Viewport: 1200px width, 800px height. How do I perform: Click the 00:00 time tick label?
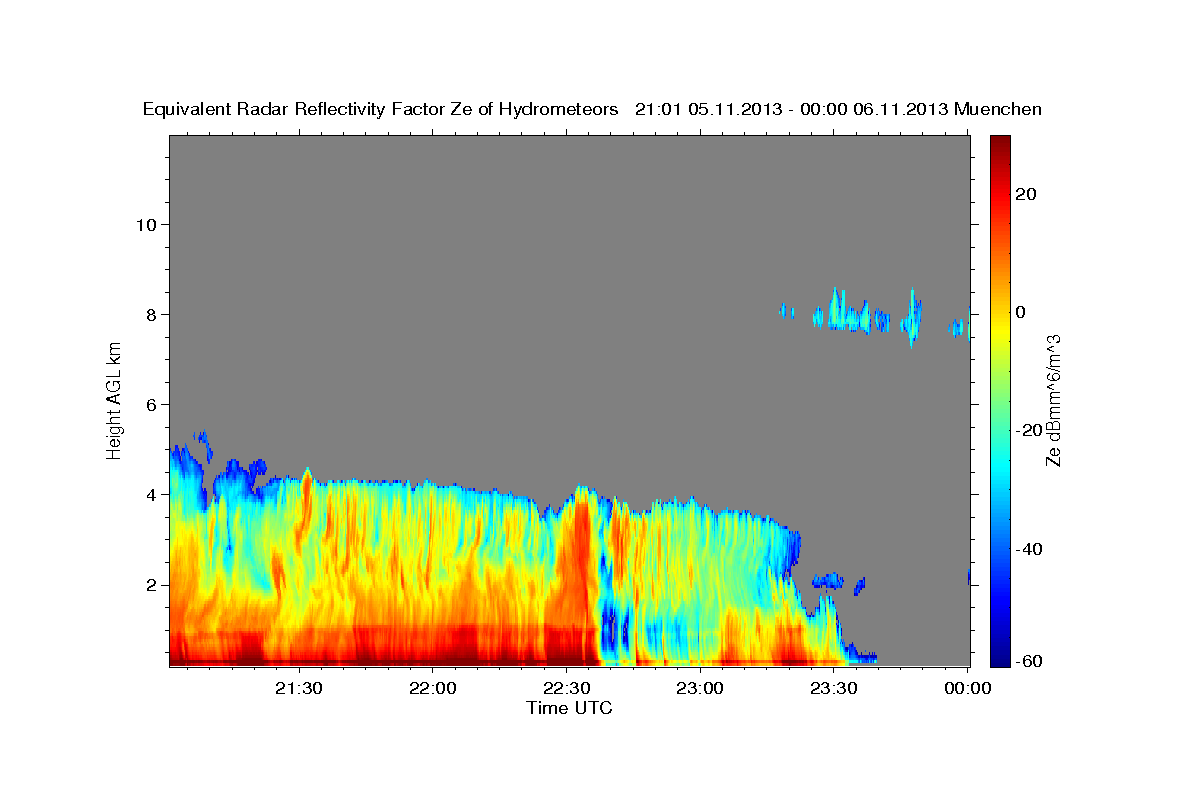click(967, 688)
